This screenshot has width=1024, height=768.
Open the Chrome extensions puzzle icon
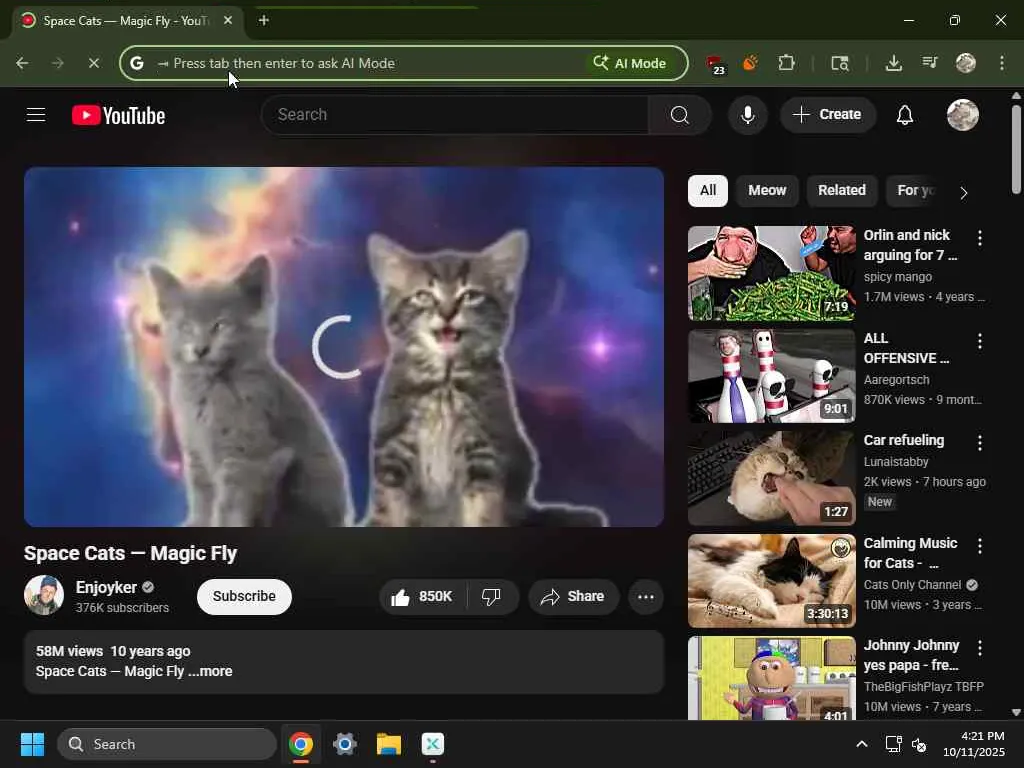coord(786,63)
